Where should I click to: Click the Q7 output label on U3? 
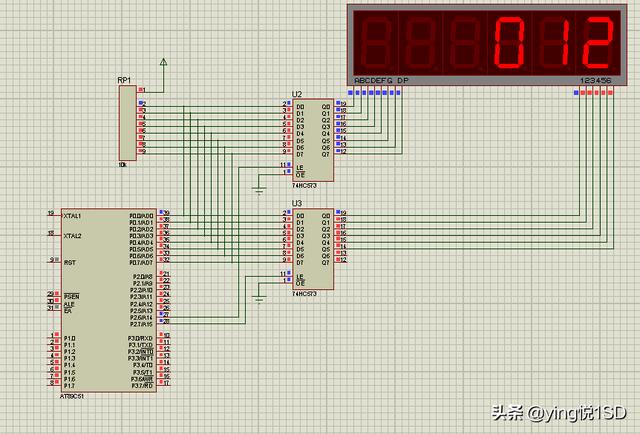(x=326, y=263)
